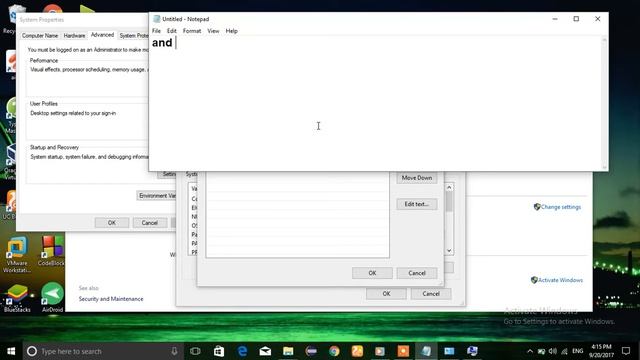Switch to the active Notepad taskbar icon
Viewport: 640px width, 360px height.
click(x=426, y=351)
